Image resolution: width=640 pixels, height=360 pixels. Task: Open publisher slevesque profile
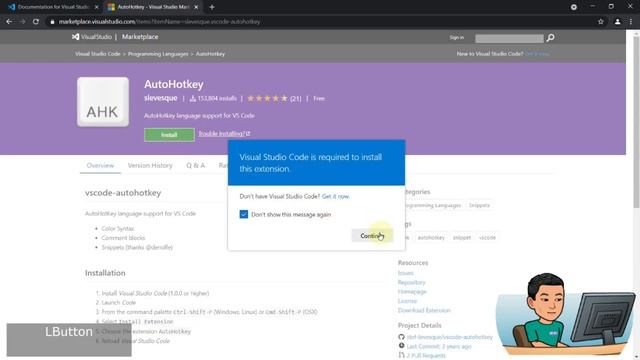click(x=160, y=98)
